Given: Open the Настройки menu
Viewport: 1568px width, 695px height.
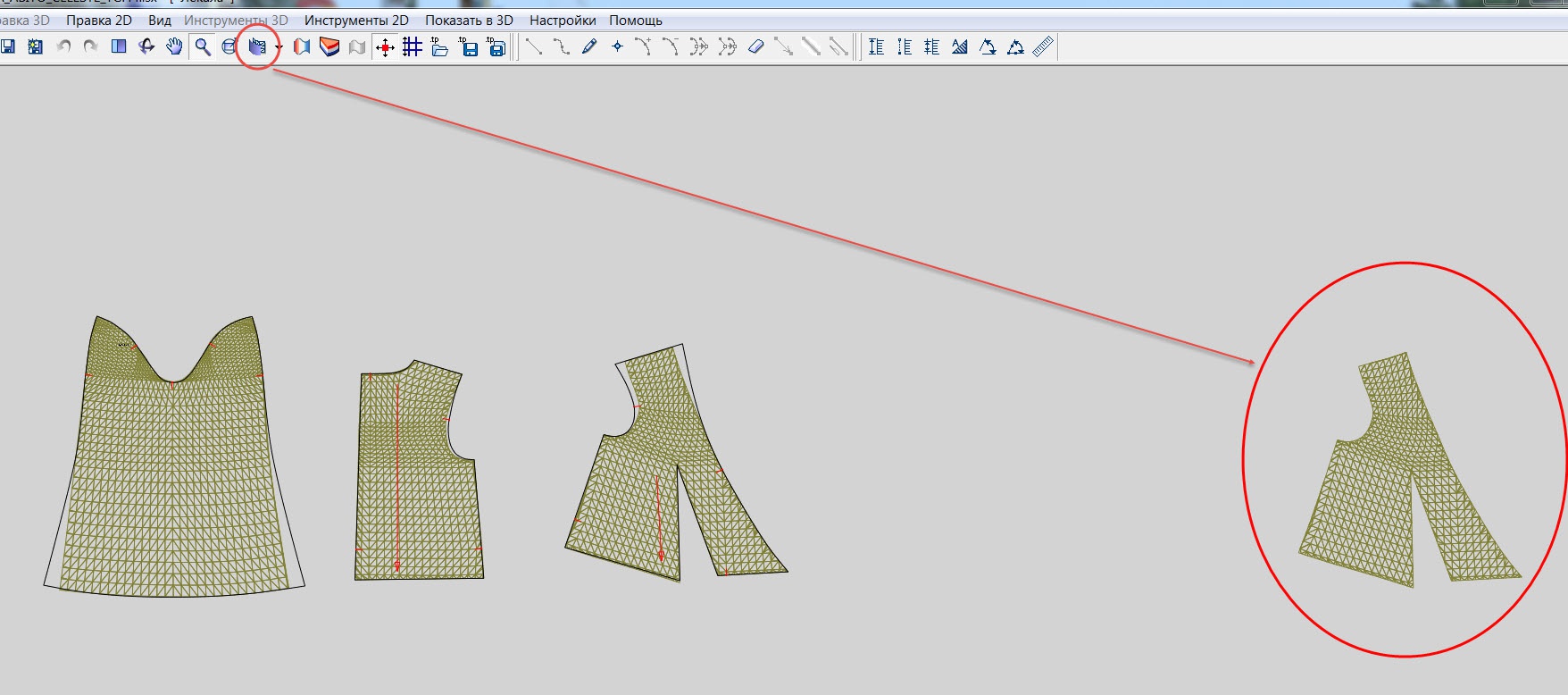Looking at the screenshot, I should point(563,20).
